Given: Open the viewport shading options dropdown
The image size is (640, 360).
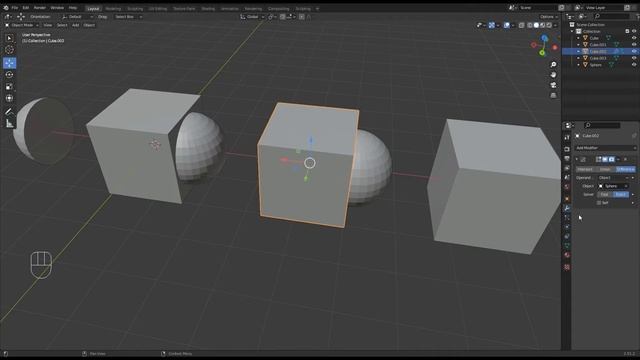Looking at the screenshot, I should coord(556,25).
